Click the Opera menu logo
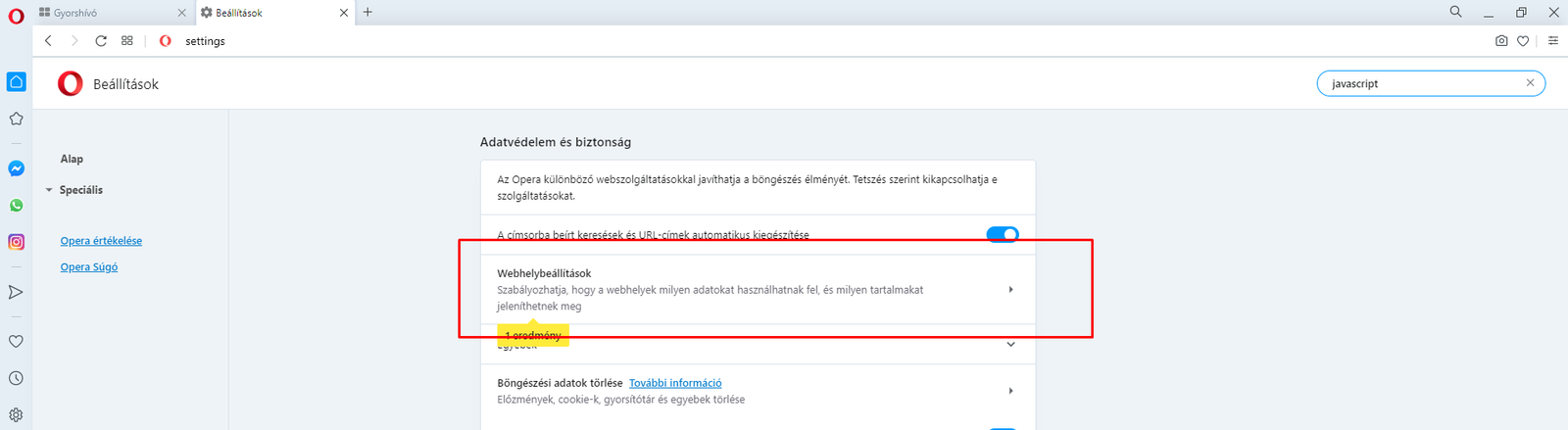The image size is (1568, 430). point(16,16)
